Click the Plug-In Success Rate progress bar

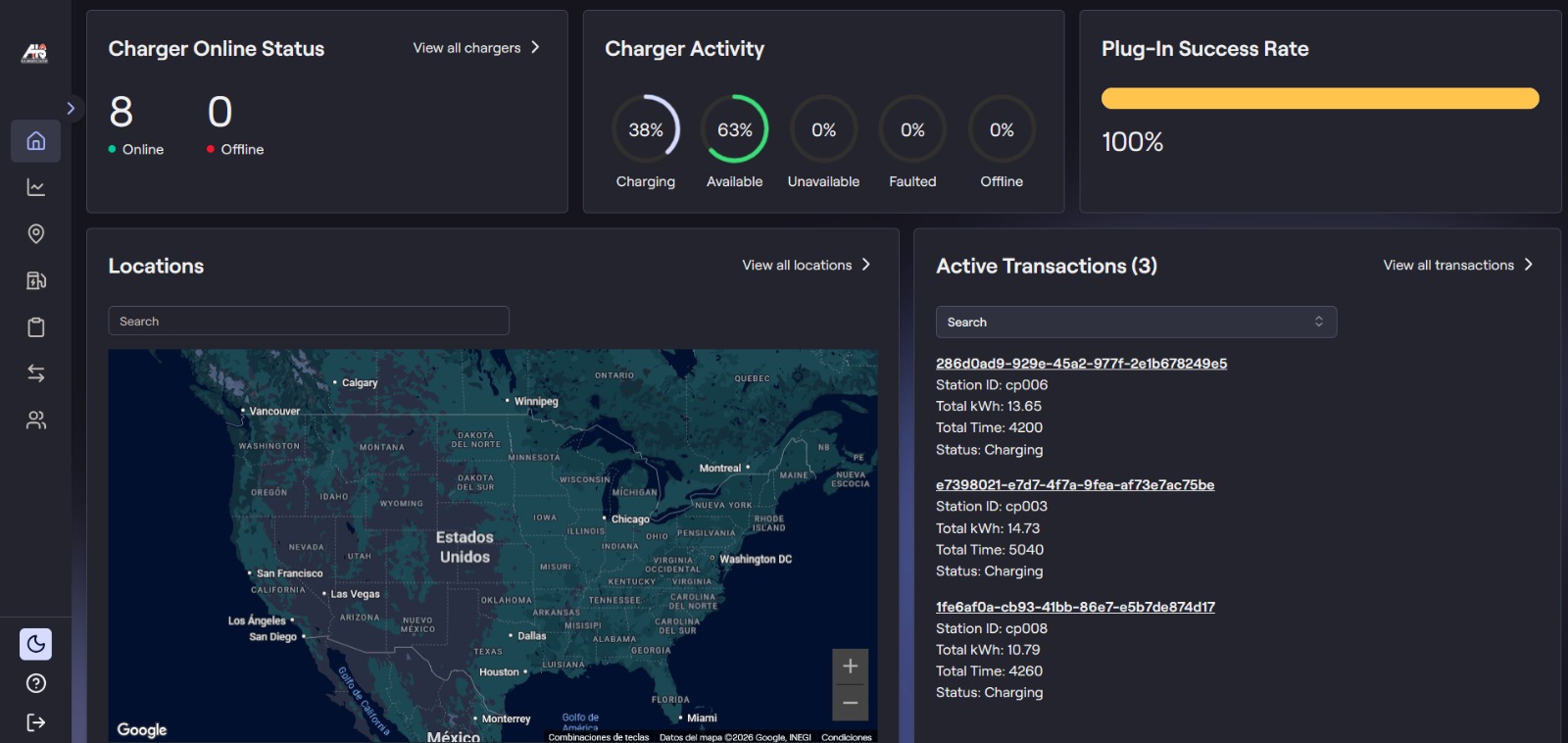tap(1320, 98)
